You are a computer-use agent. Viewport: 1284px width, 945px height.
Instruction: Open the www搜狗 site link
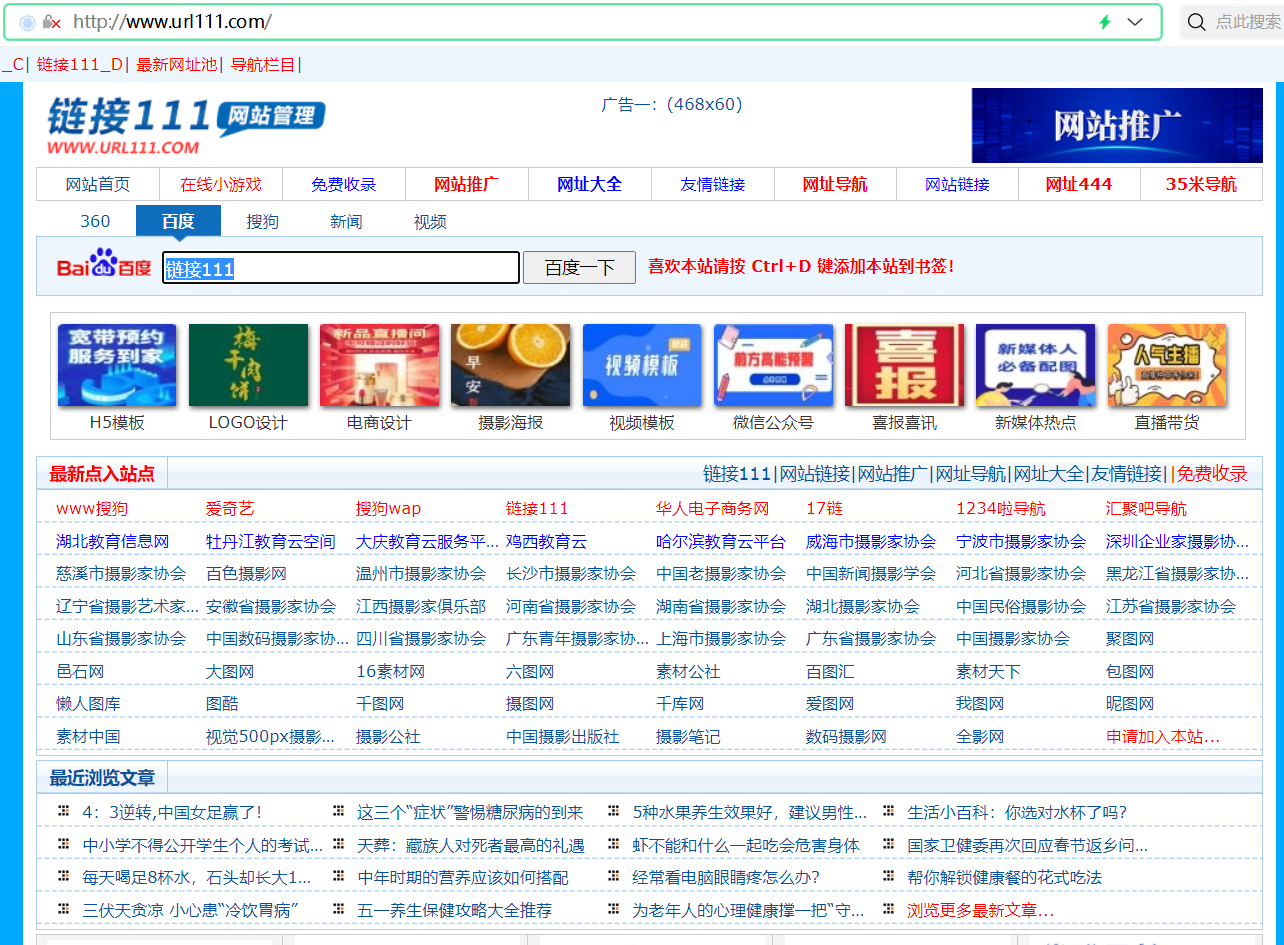[92, 509]
